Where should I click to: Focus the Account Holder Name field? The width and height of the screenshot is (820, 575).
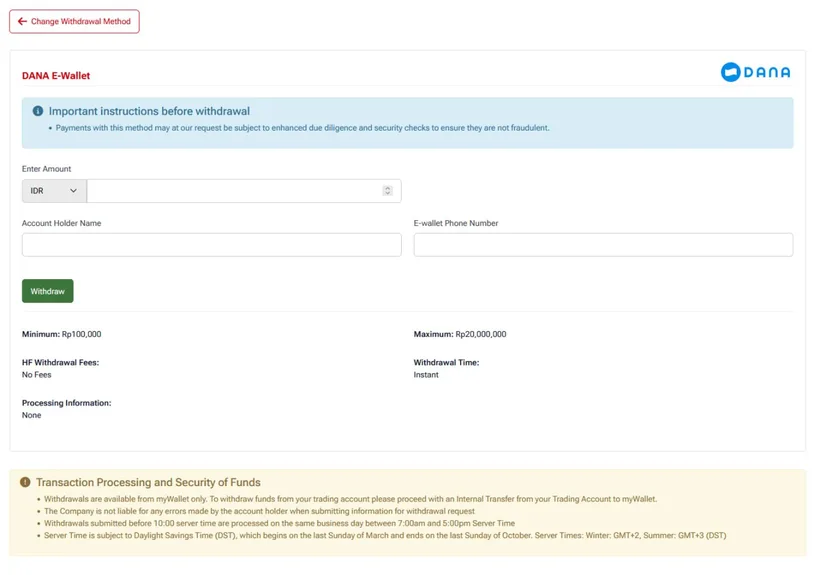tap(212, 245)
